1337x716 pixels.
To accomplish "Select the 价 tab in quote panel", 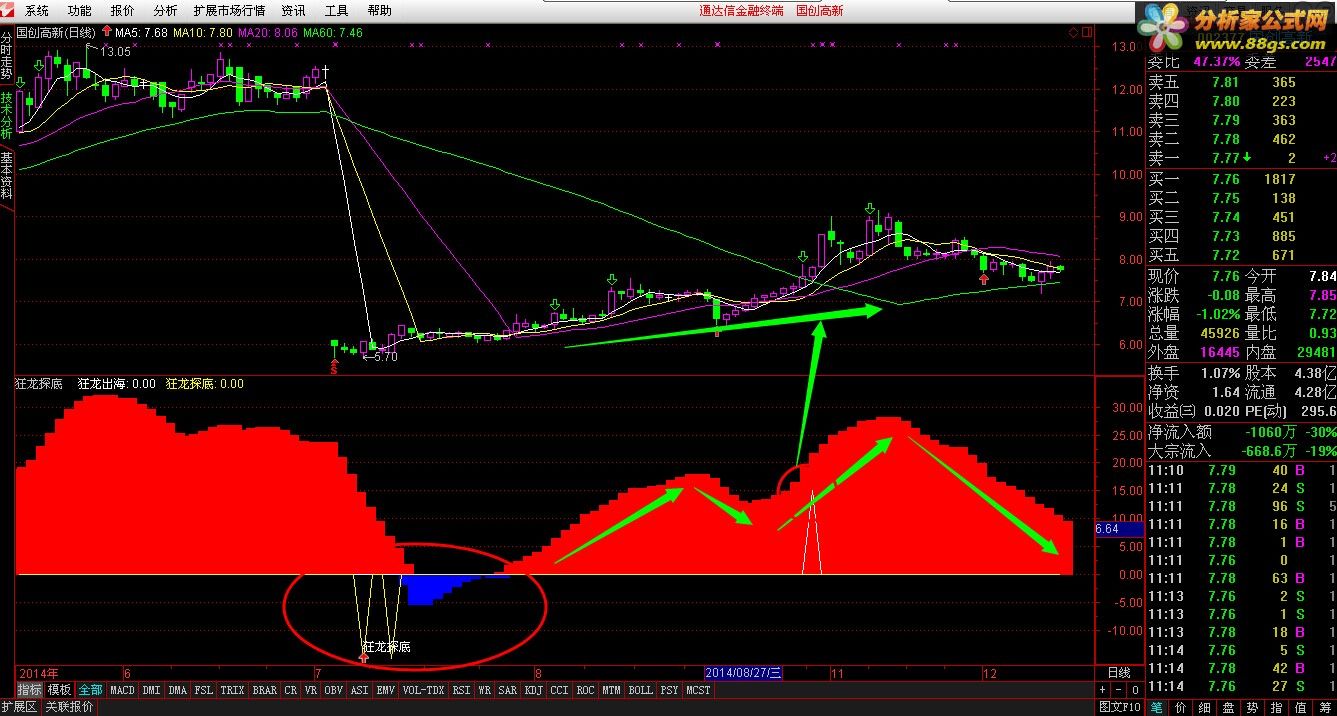I will pos(1183,707).
